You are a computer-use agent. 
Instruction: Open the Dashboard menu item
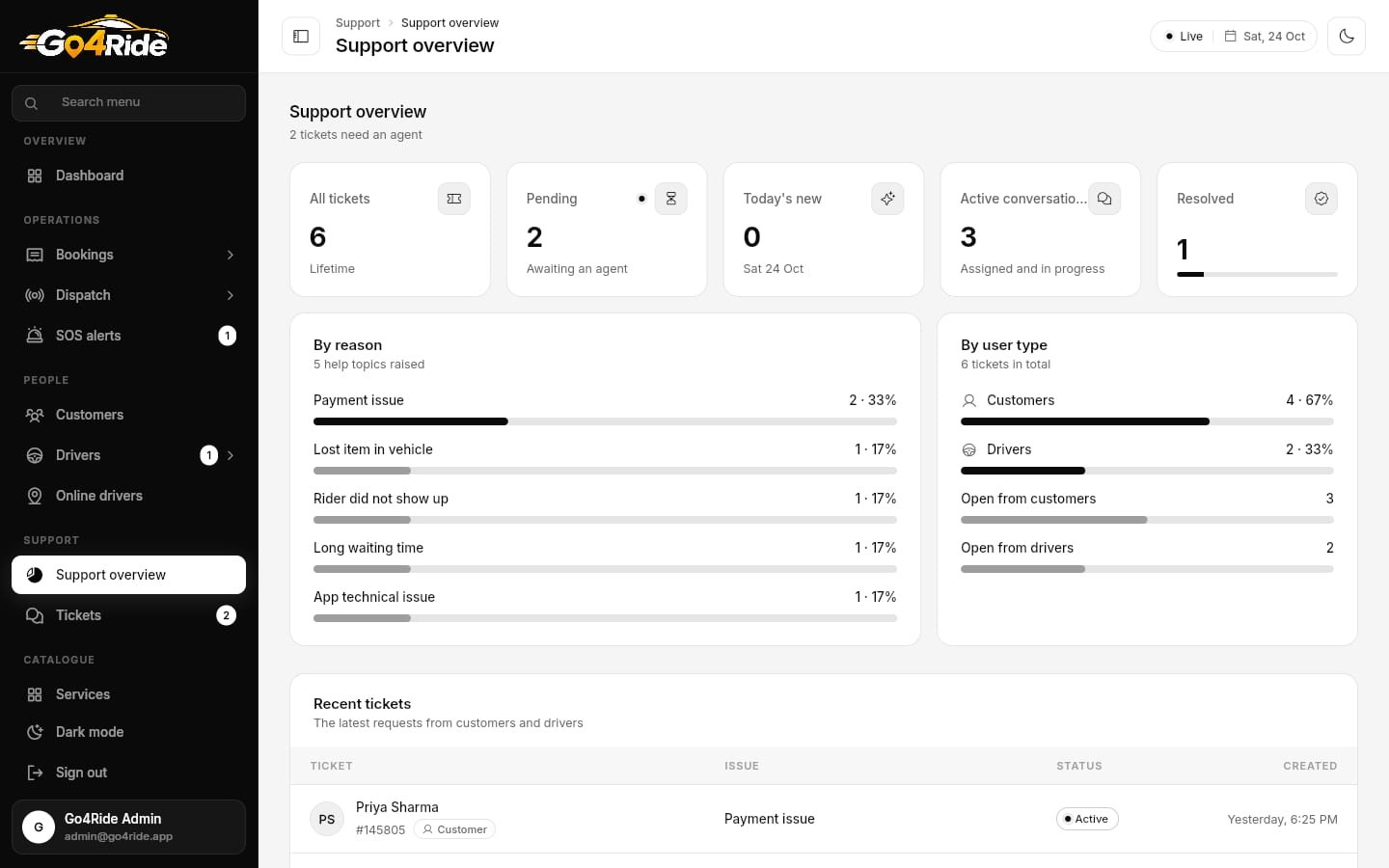(x=128, y=176)
